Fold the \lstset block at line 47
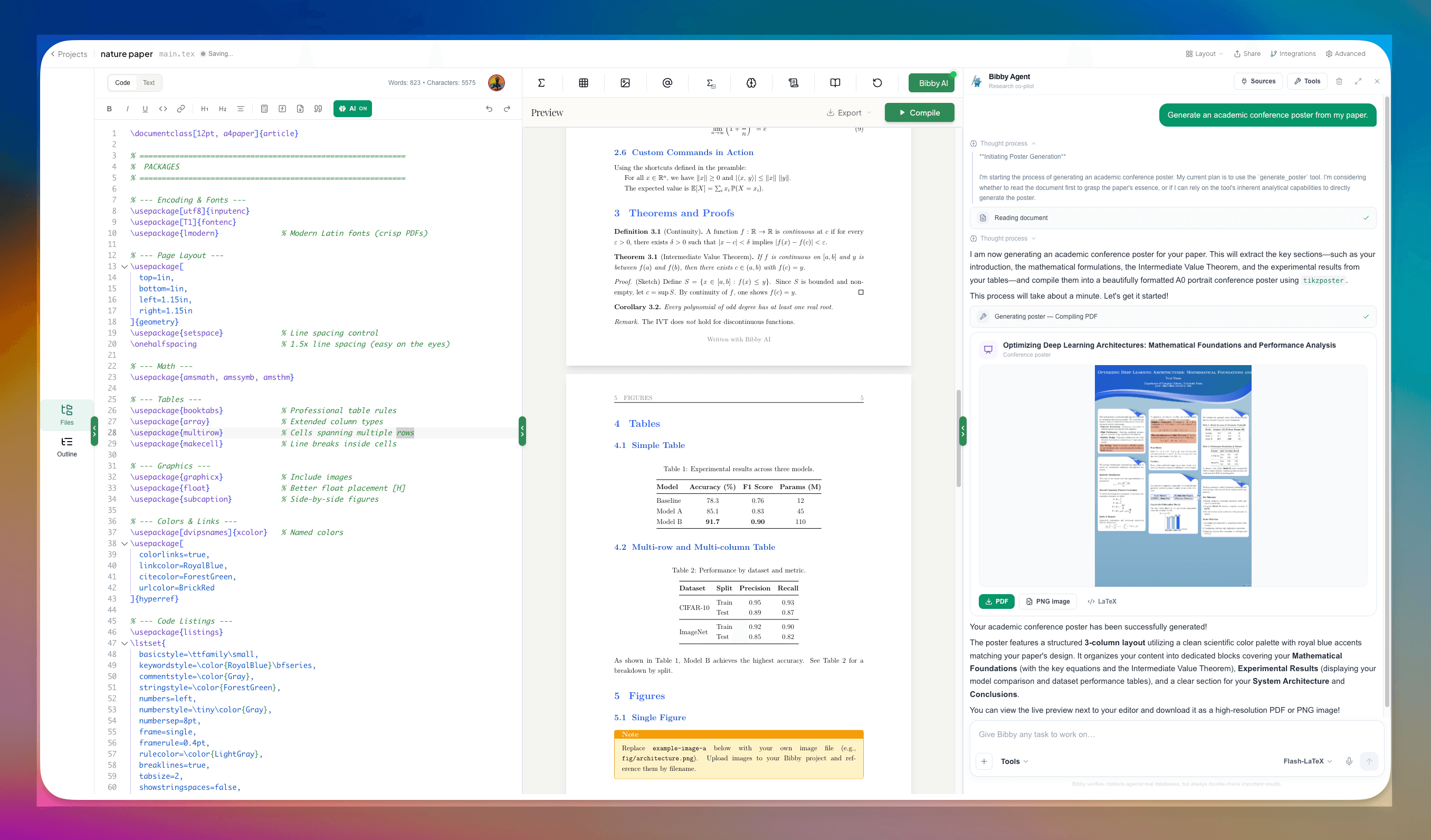 [125, 644]
